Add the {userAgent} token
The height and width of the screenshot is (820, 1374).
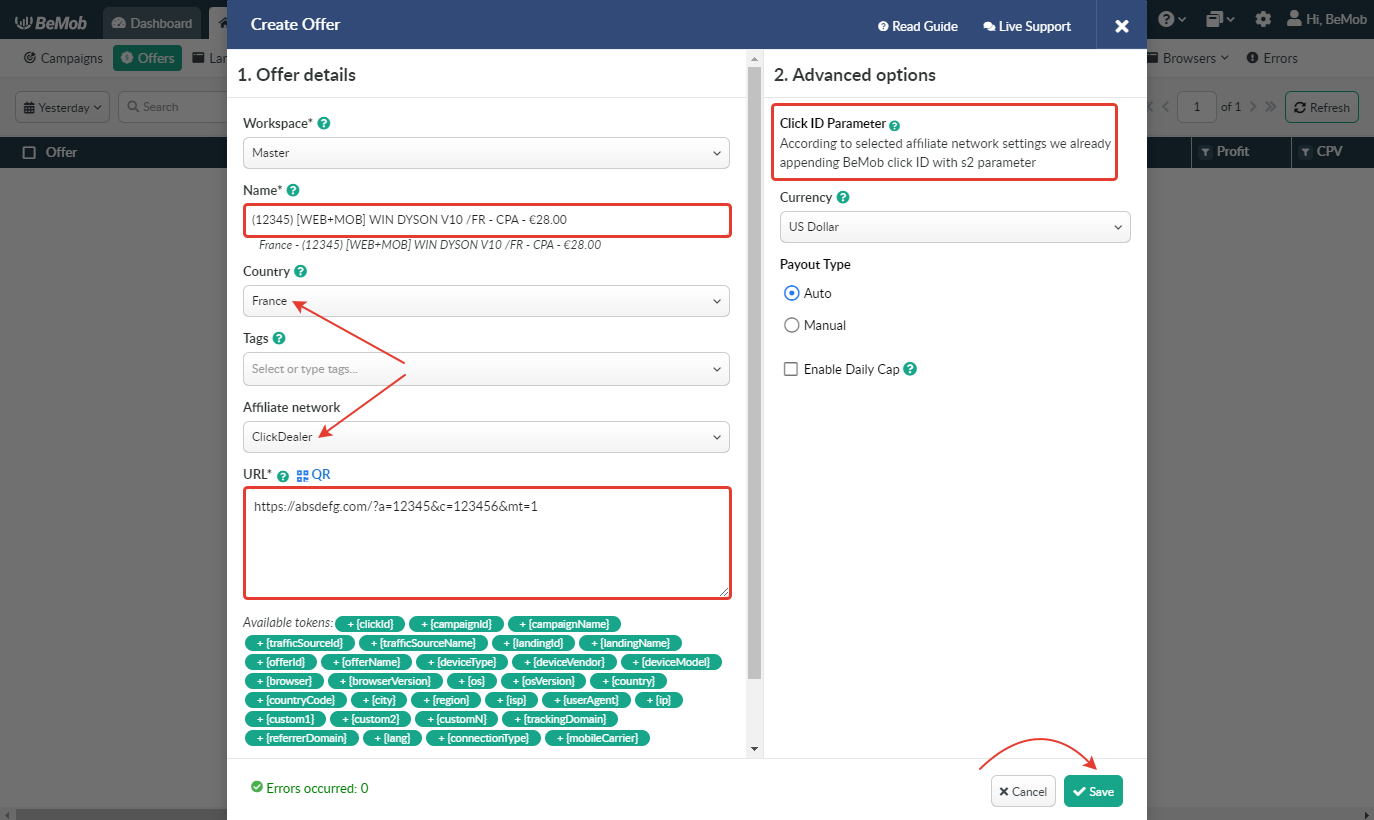tap(586, 700)
